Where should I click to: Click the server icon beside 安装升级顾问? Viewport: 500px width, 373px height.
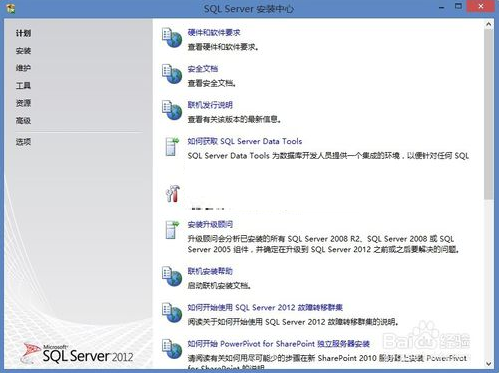172,229
